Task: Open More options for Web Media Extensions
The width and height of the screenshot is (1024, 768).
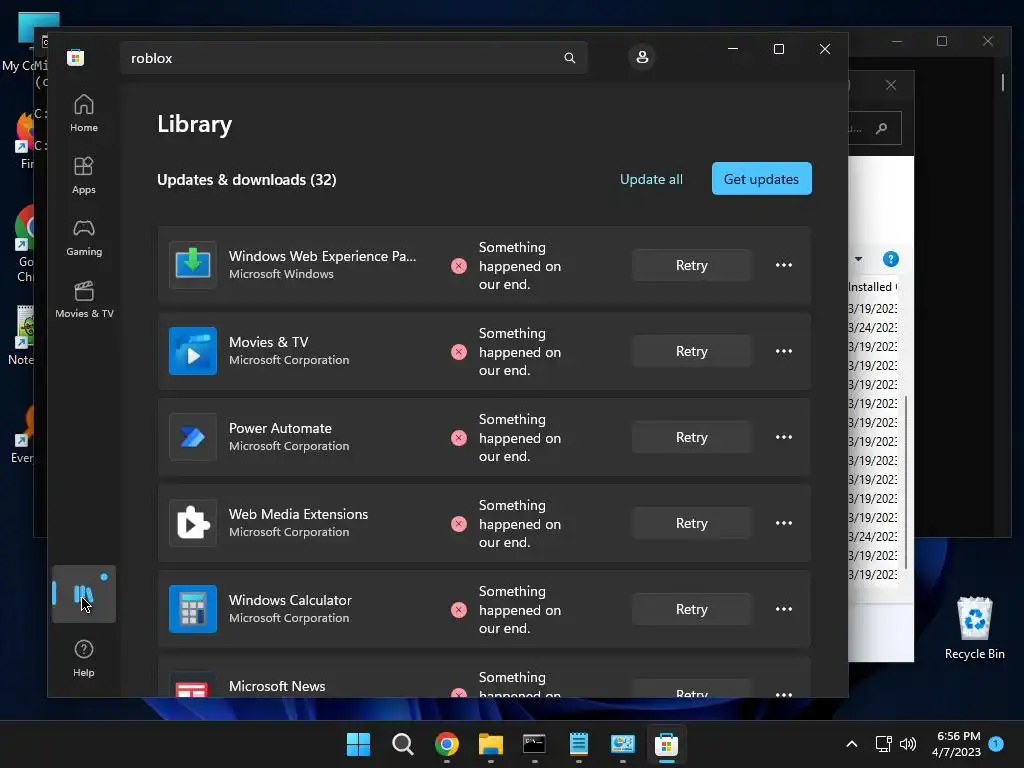Action: tap(784, 523)
